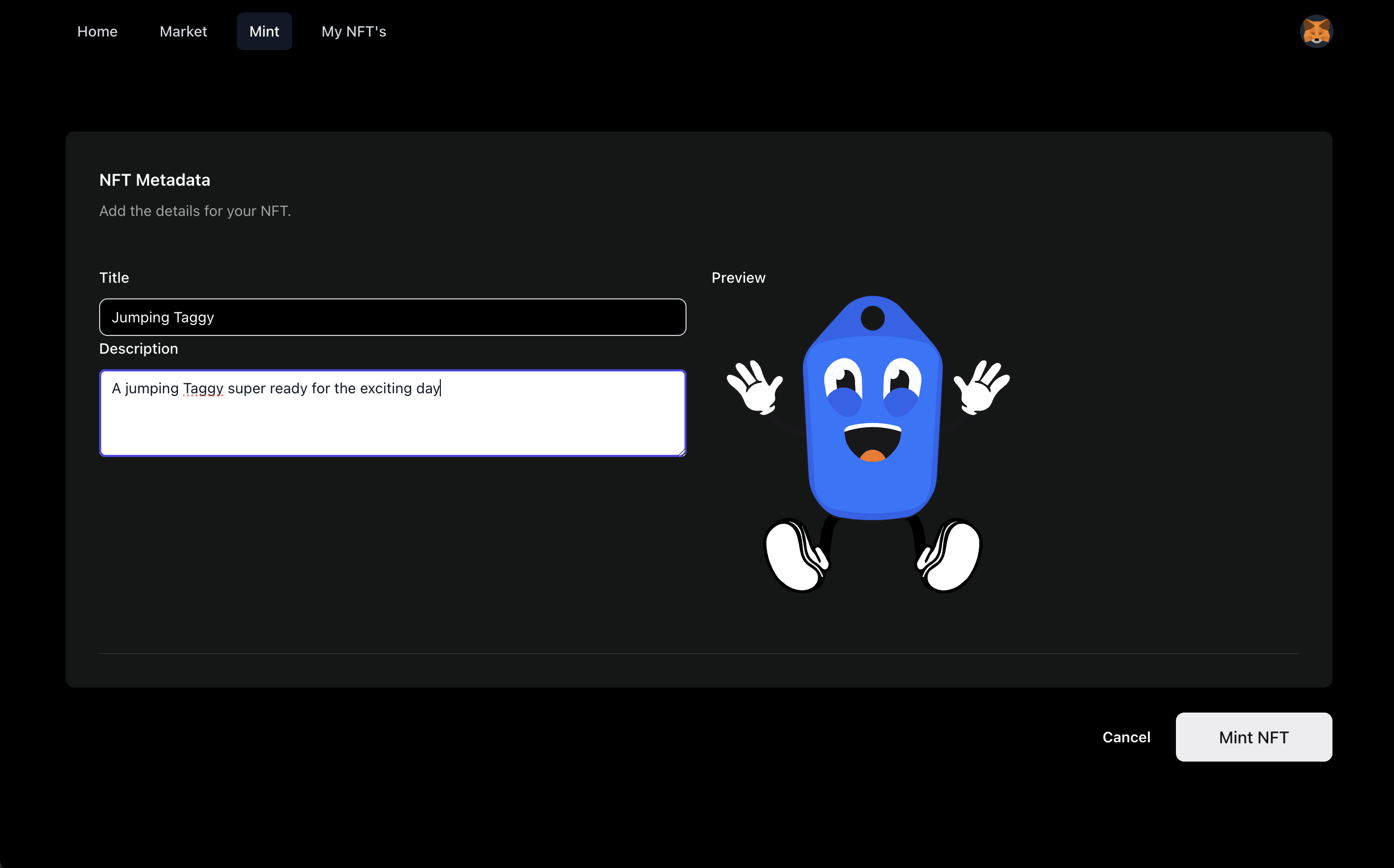Click the misspelled word Taggy in description
Screen dimensions: 1394x868
pos(202,389)
